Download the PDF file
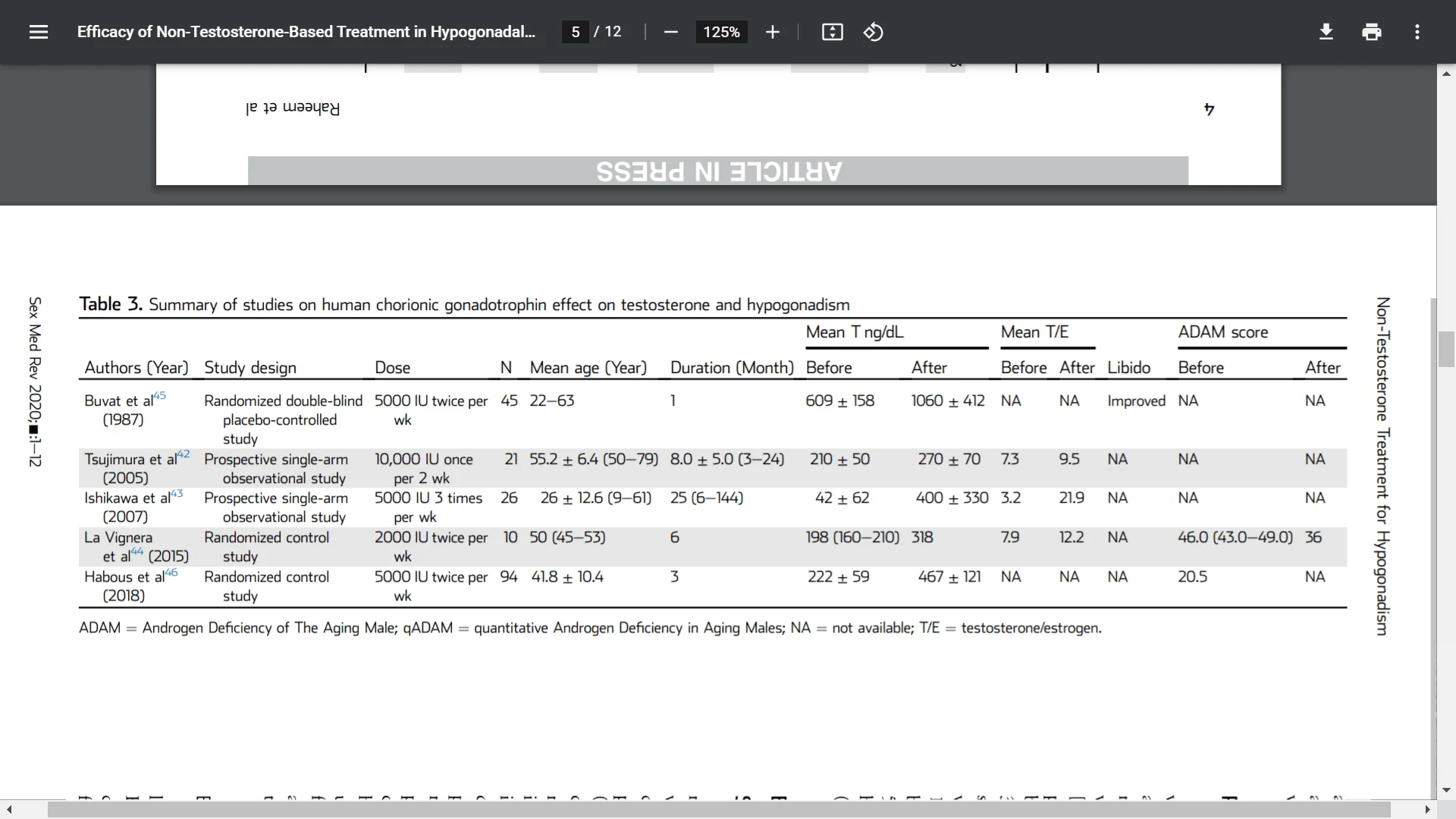1456x819 pixels. (x=1326, y=32)
